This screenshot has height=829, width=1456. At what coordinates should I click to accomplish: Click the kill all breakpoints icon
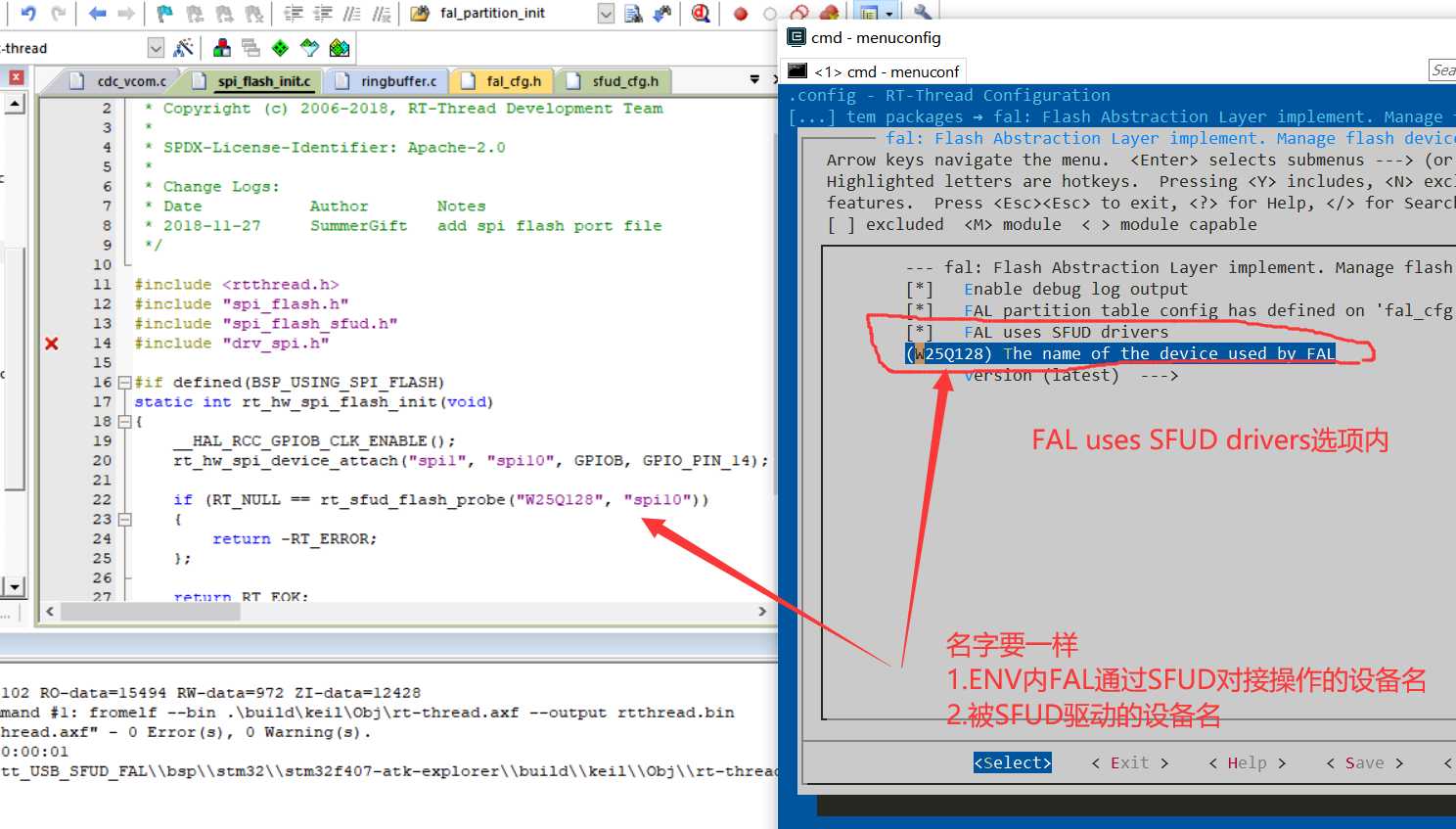829,13
